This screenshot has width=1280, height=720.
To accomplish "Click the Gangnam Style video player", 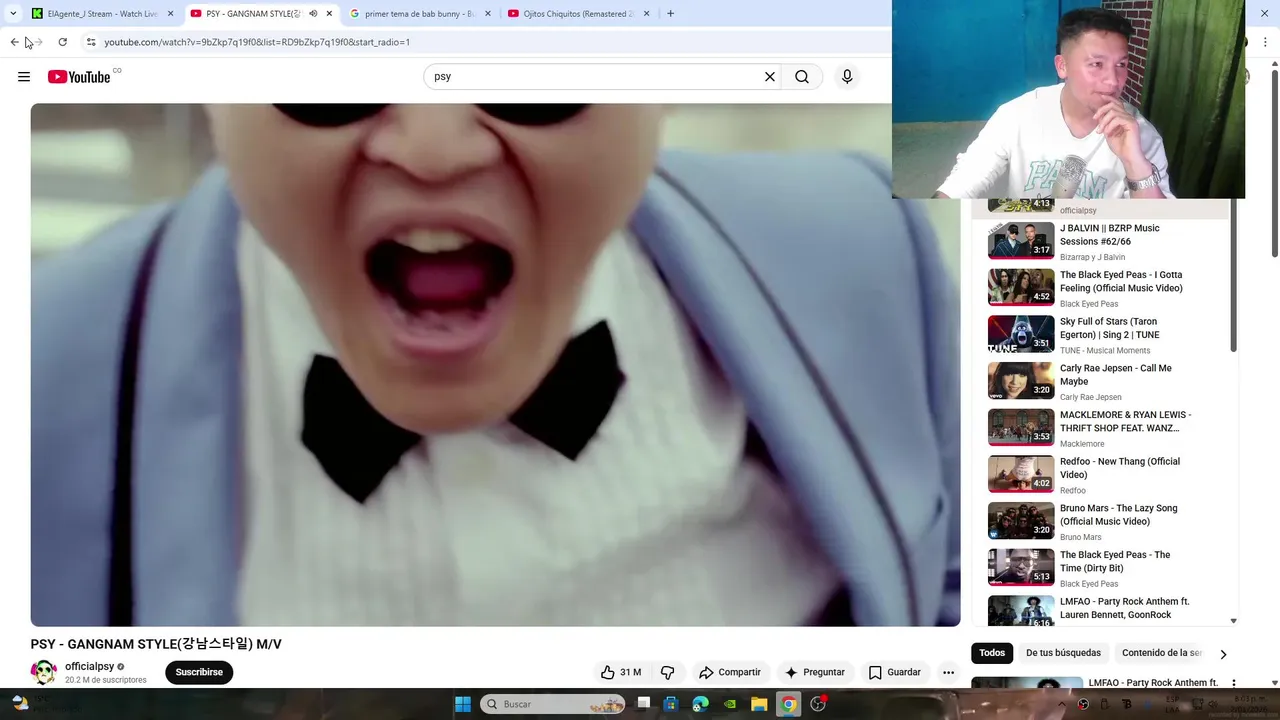I will (495, 365).
